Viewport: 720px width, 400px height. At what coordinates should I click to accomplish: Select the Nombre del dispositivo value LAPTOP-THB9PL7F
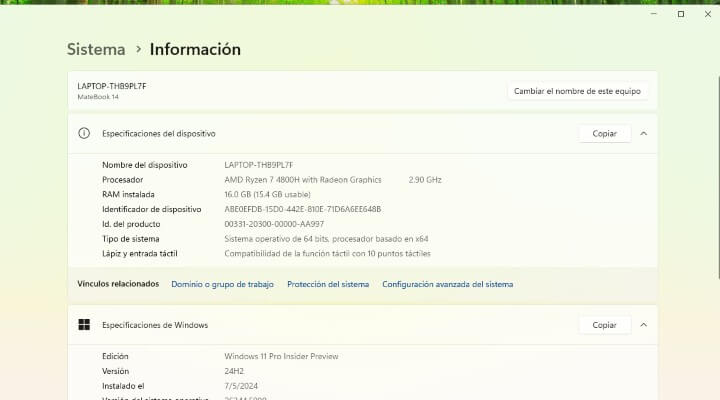[259, 165]
